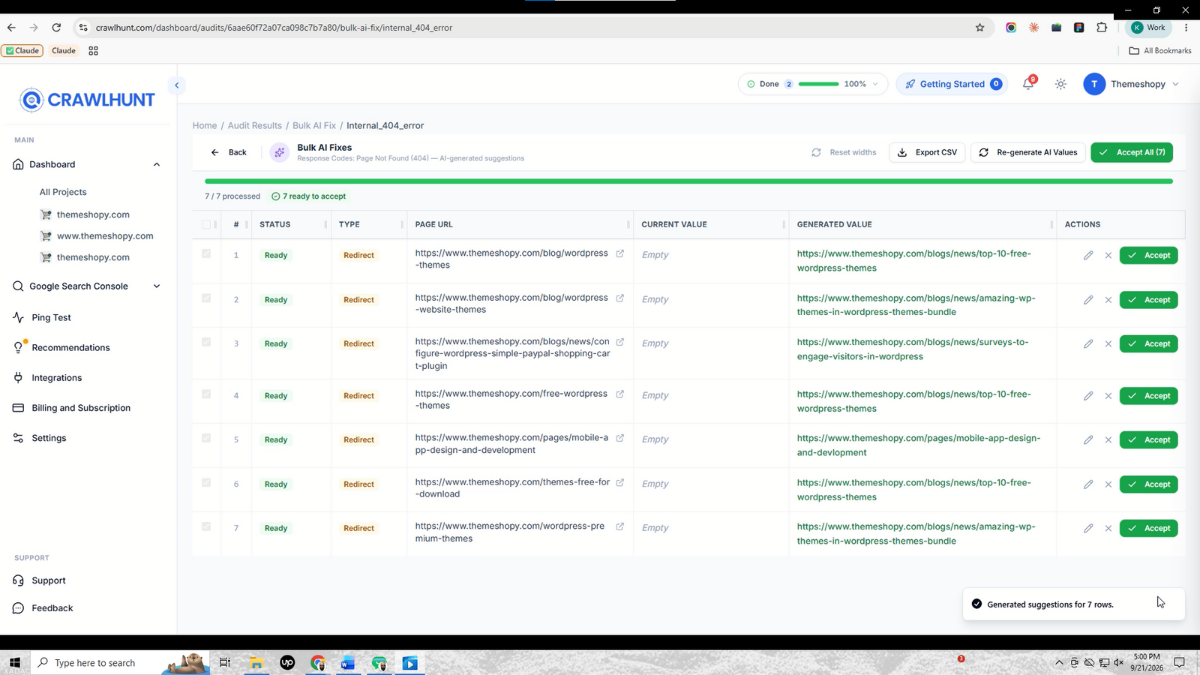Toggle the checkbox for row 4
1200x675 pixels.
(x=207, y=394)
